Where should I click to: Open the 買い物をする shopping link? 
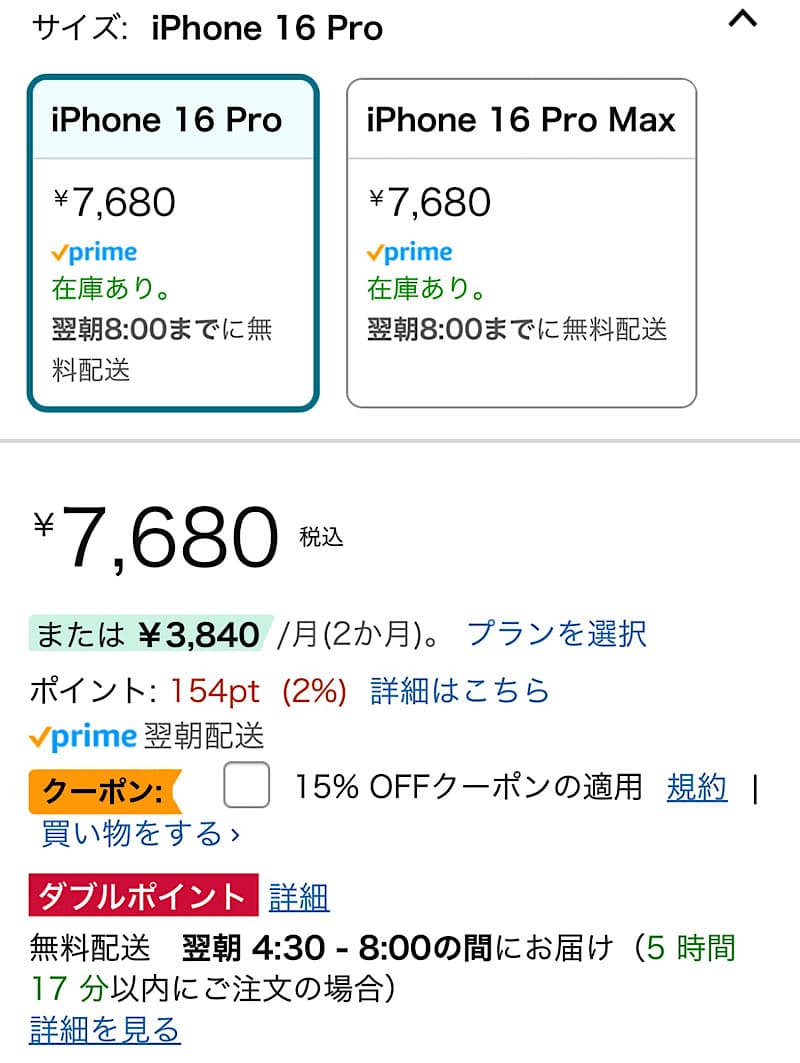[x=140, y=833]
